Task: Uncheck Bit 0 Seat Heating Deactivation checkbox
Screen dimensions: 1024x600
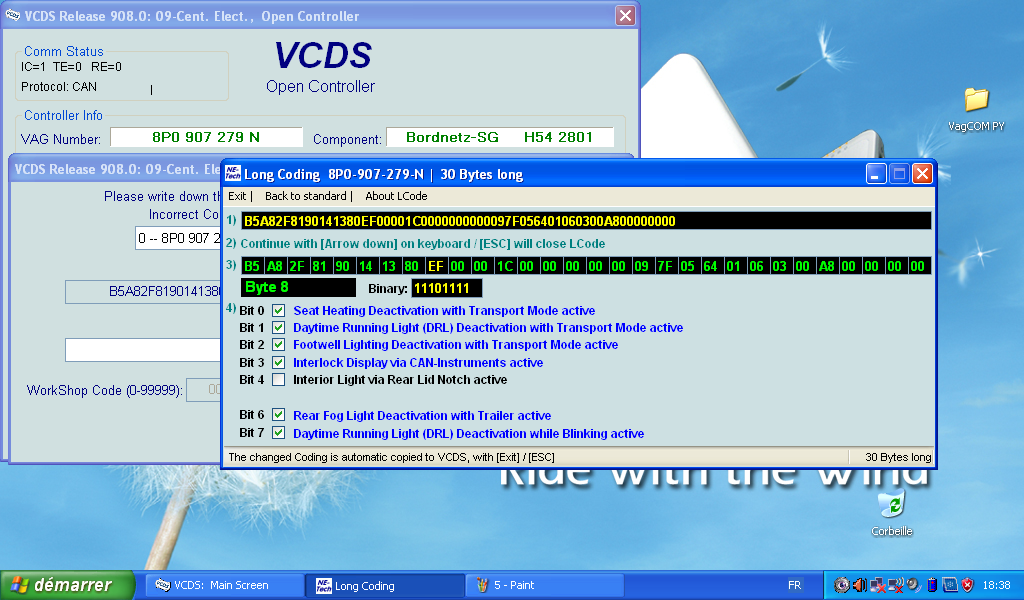Action: click(279, 310)
